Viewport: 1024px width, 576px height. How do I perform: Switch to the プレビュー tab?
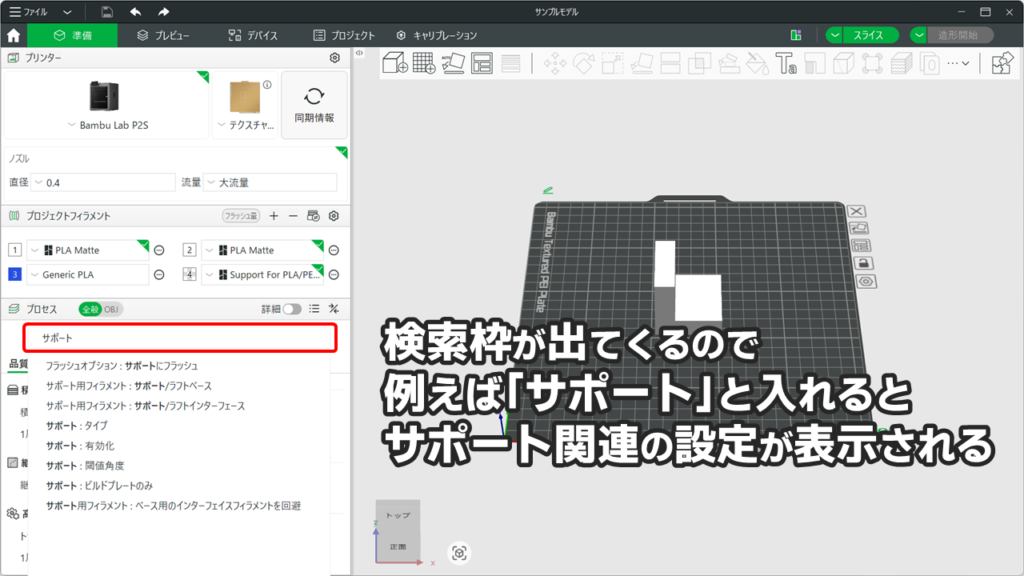(163, 35)
